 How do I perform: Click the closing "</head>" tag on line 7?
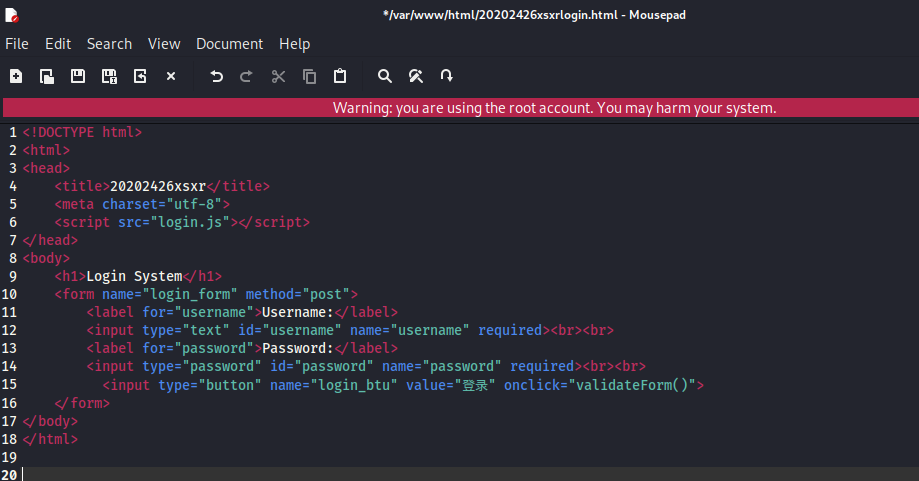pos(50,241)
